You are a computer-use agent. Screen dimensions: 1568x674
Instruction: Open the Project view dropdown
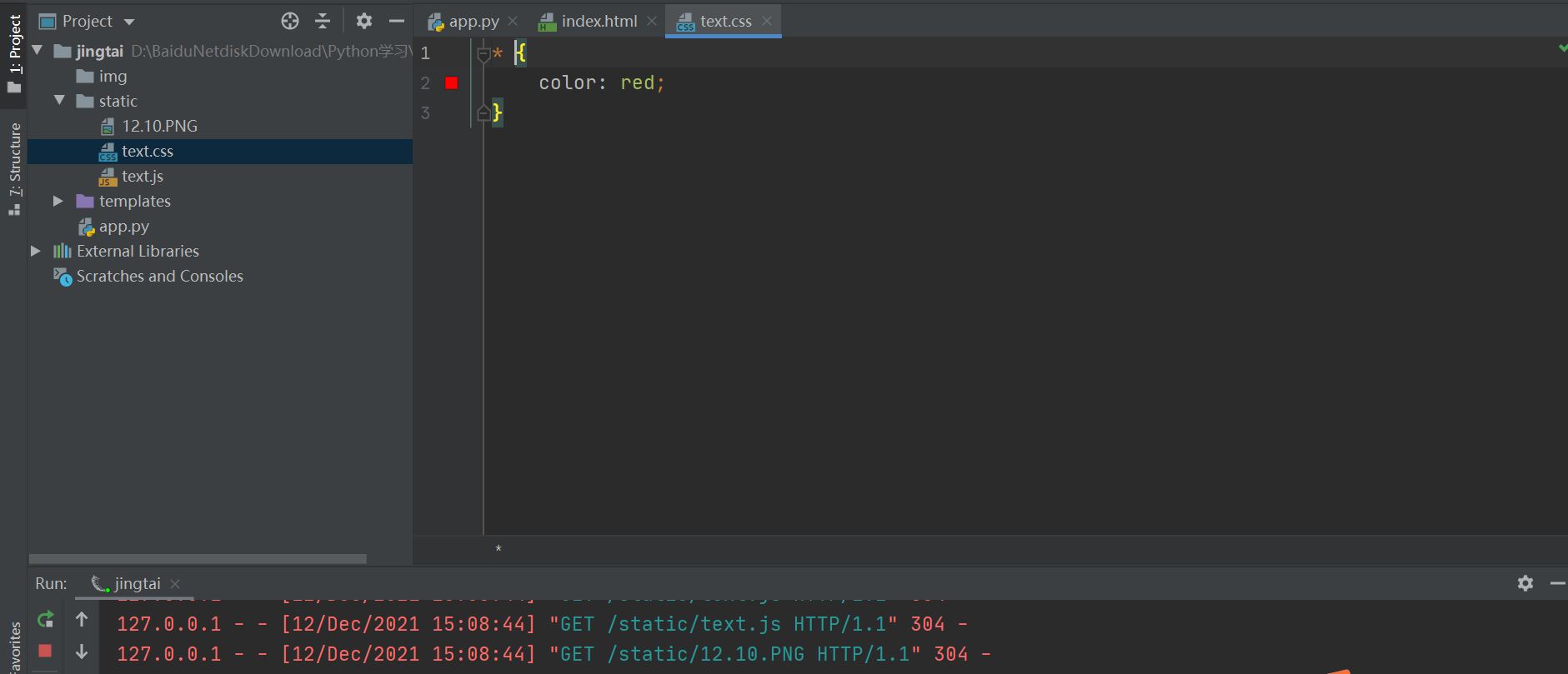[128, 22]
